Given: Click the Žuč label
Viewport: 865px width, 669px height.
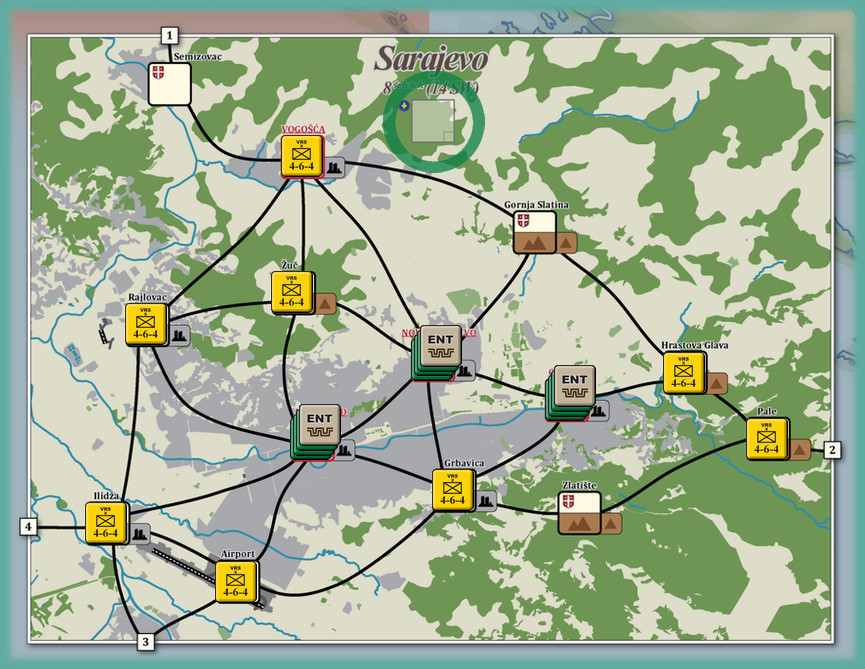Looking at the screenshot, I should [289, 265].
